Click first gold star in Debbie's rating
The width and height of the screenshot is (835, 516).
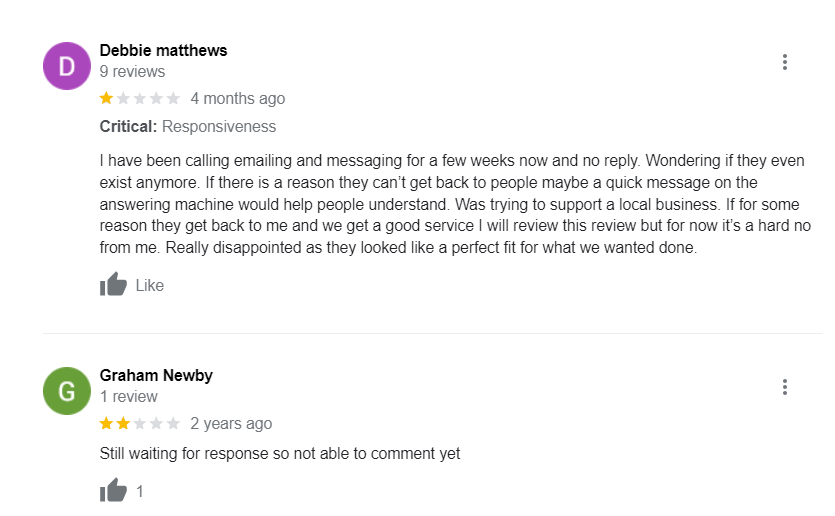point(106,98)
